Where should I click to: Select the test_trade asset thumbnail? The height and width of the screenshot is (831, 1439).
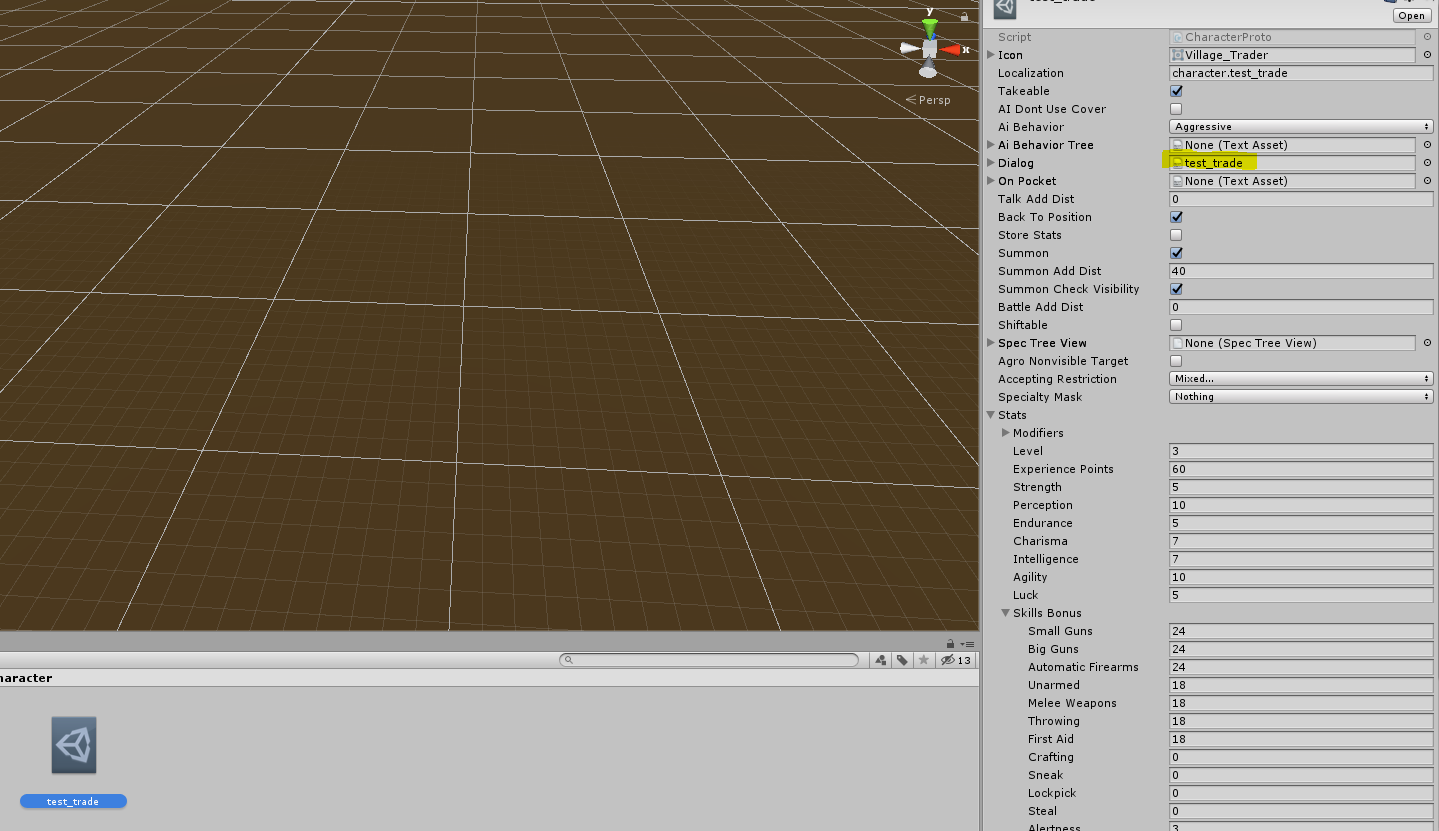(74, 745)
